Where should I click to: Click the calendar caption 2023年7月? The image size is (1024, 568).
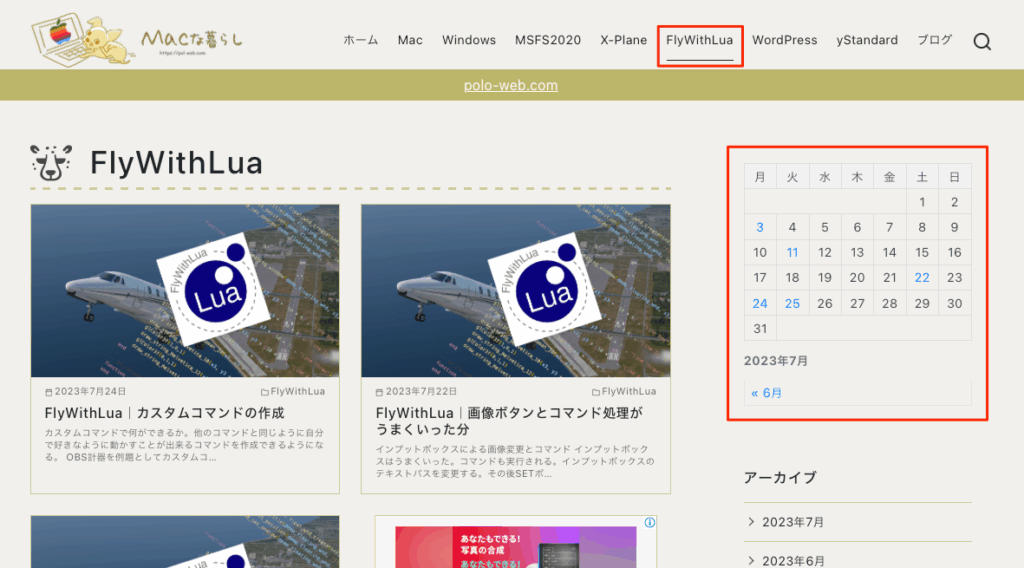click(x=776, y=361)
